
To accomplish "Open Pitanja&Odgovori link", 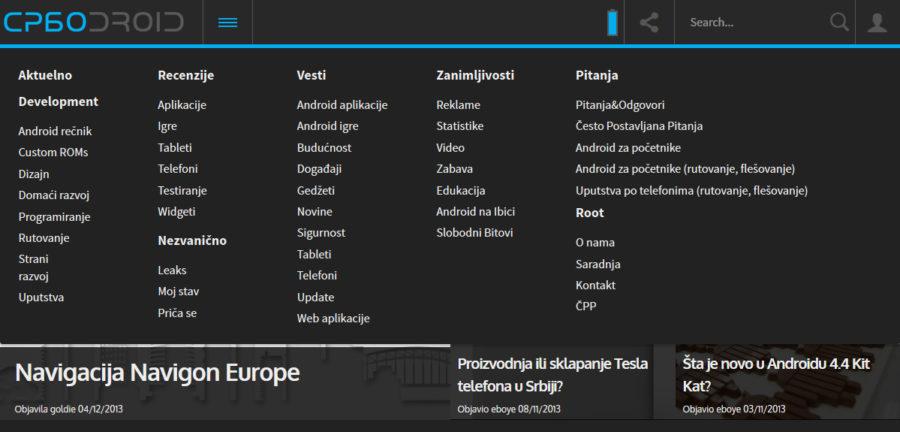I will [x=620, y=105].
